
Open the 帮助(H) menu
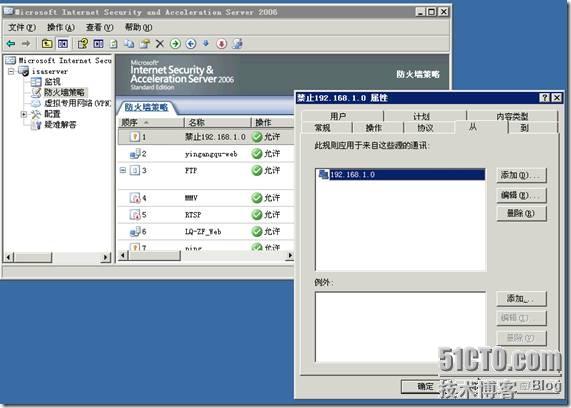tap(138, 28)
